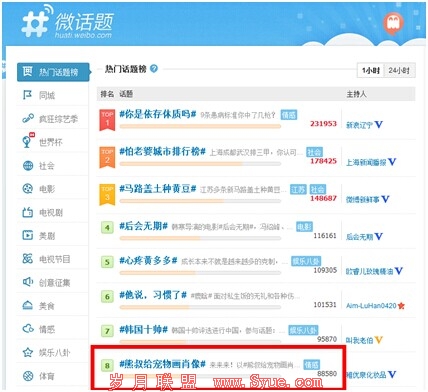Open the ghost mascot avatar icon

coord(394,23)
